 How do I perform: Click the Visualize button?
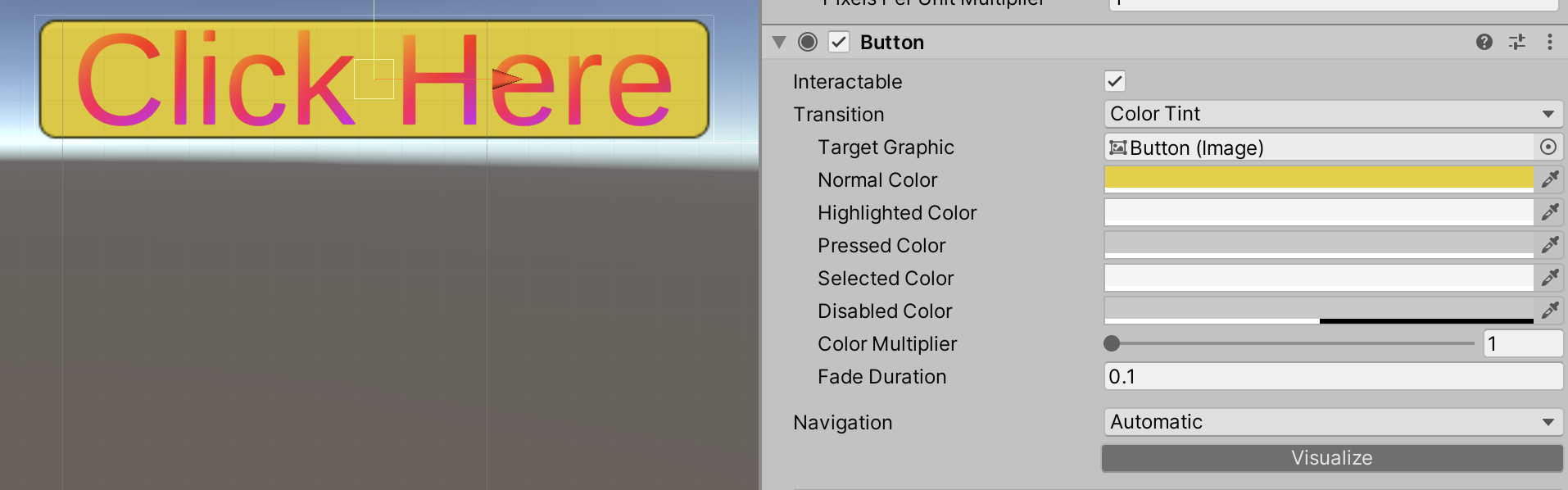coord(1332,458)
